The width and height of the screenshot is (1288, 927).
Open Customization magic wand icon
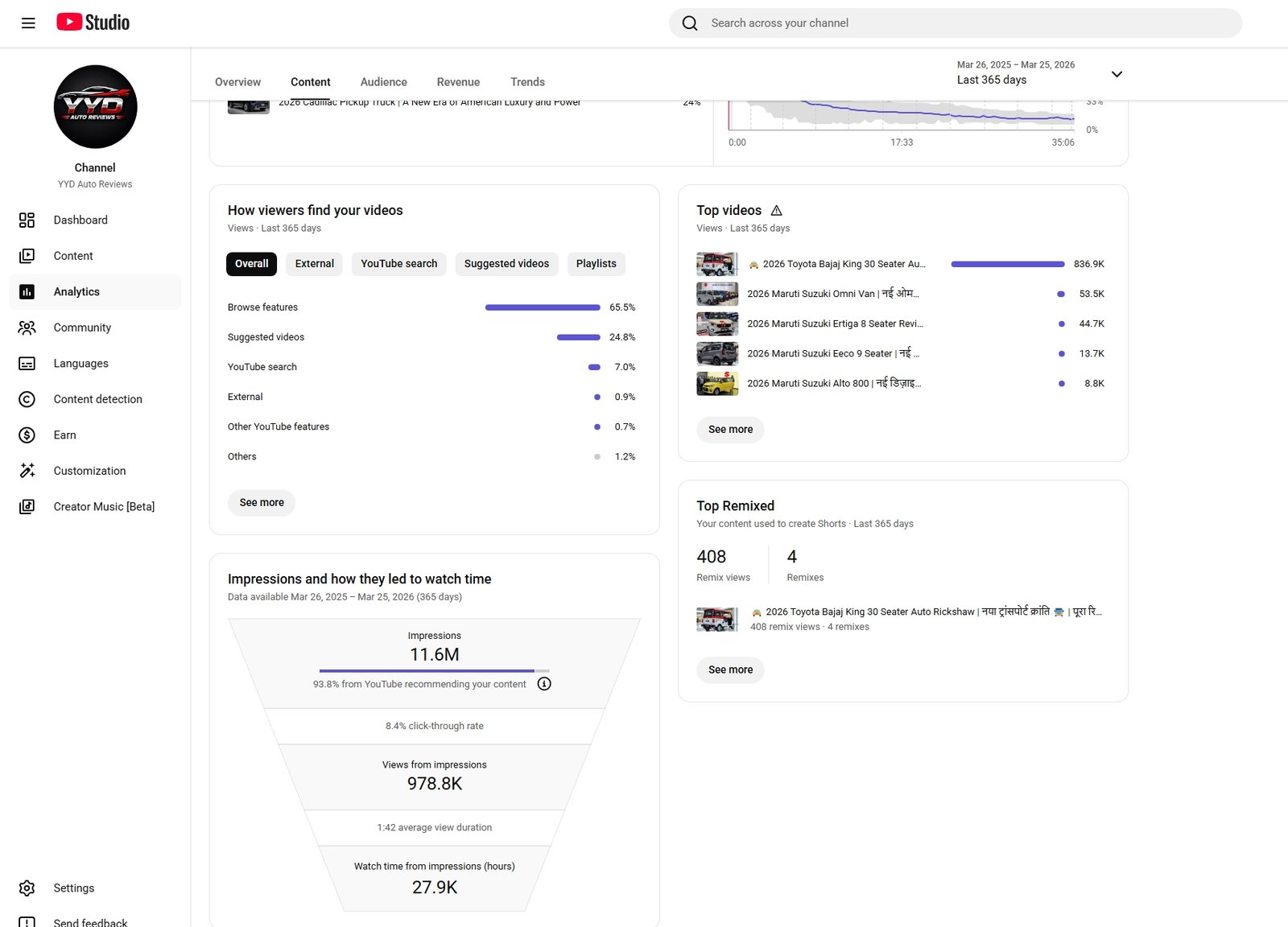click(x=27, y=471)
